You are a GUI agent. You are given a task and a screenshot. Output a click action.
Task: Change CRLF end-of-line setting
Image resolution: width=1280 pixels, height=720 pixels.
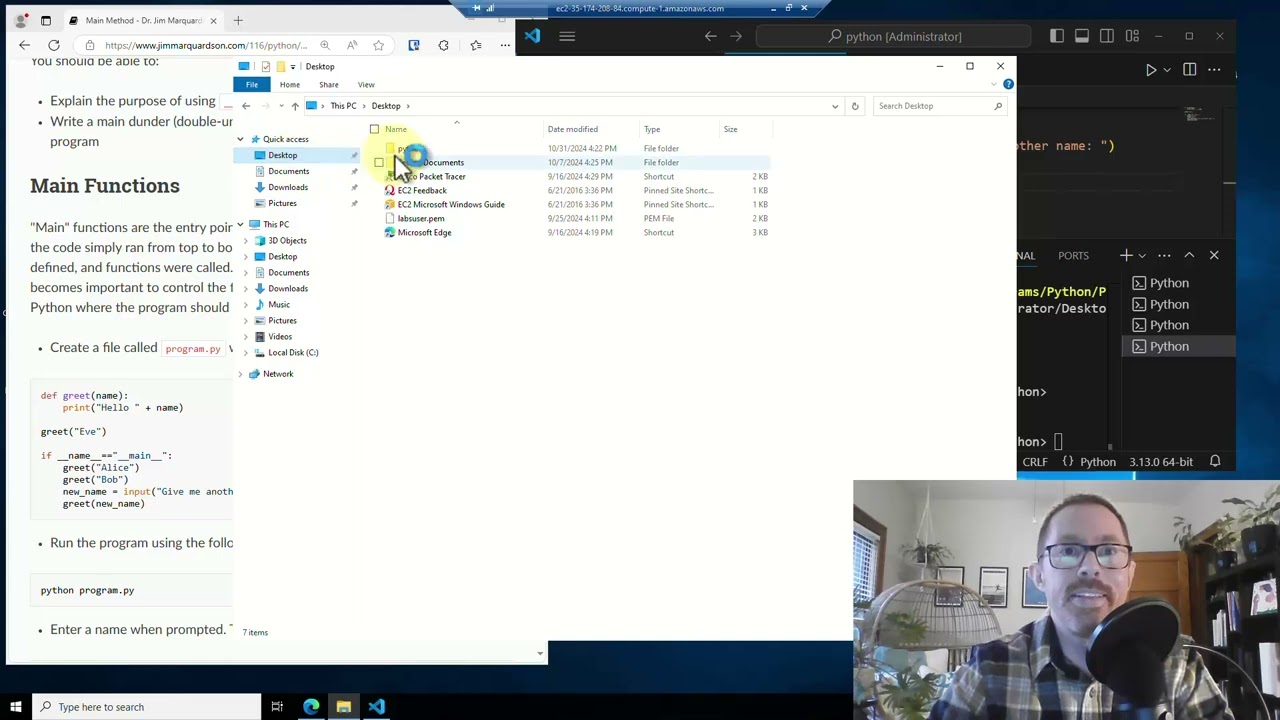1035,462
